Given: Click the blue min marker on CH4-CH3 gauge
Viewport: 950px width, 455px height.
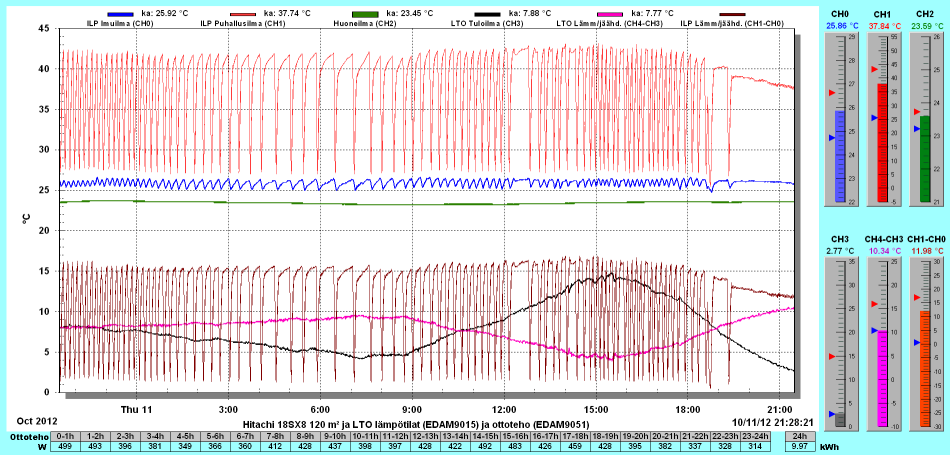Looking at the screenshot, I should coord(872,330).
